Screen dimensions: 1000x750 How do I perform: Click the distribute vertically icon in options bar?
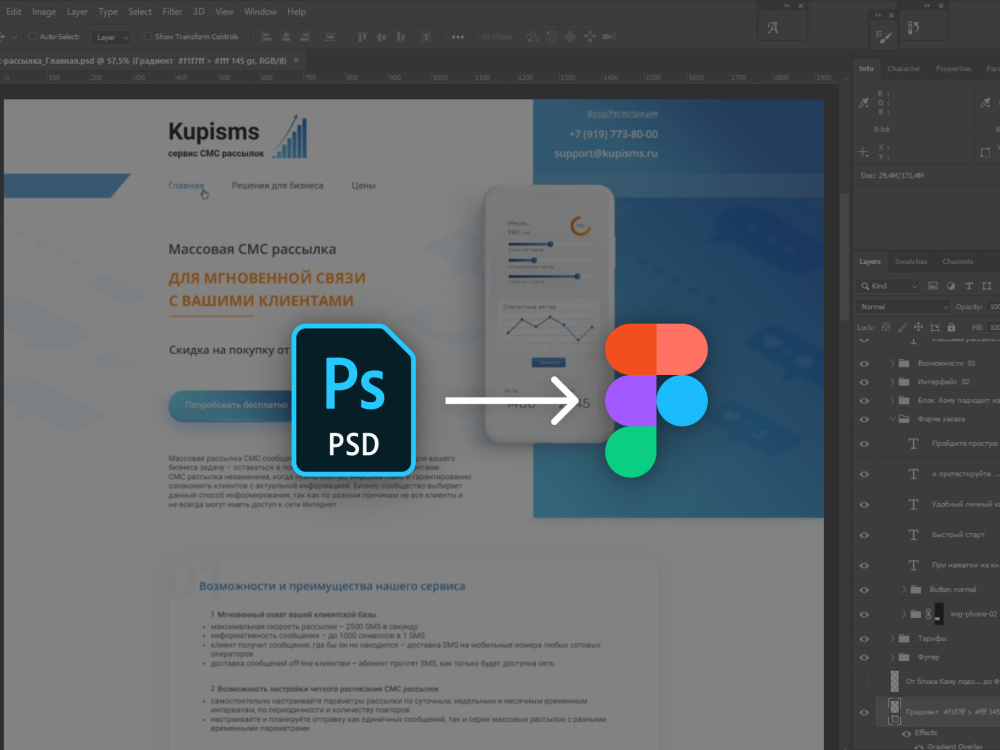click(x=330, y=37)
